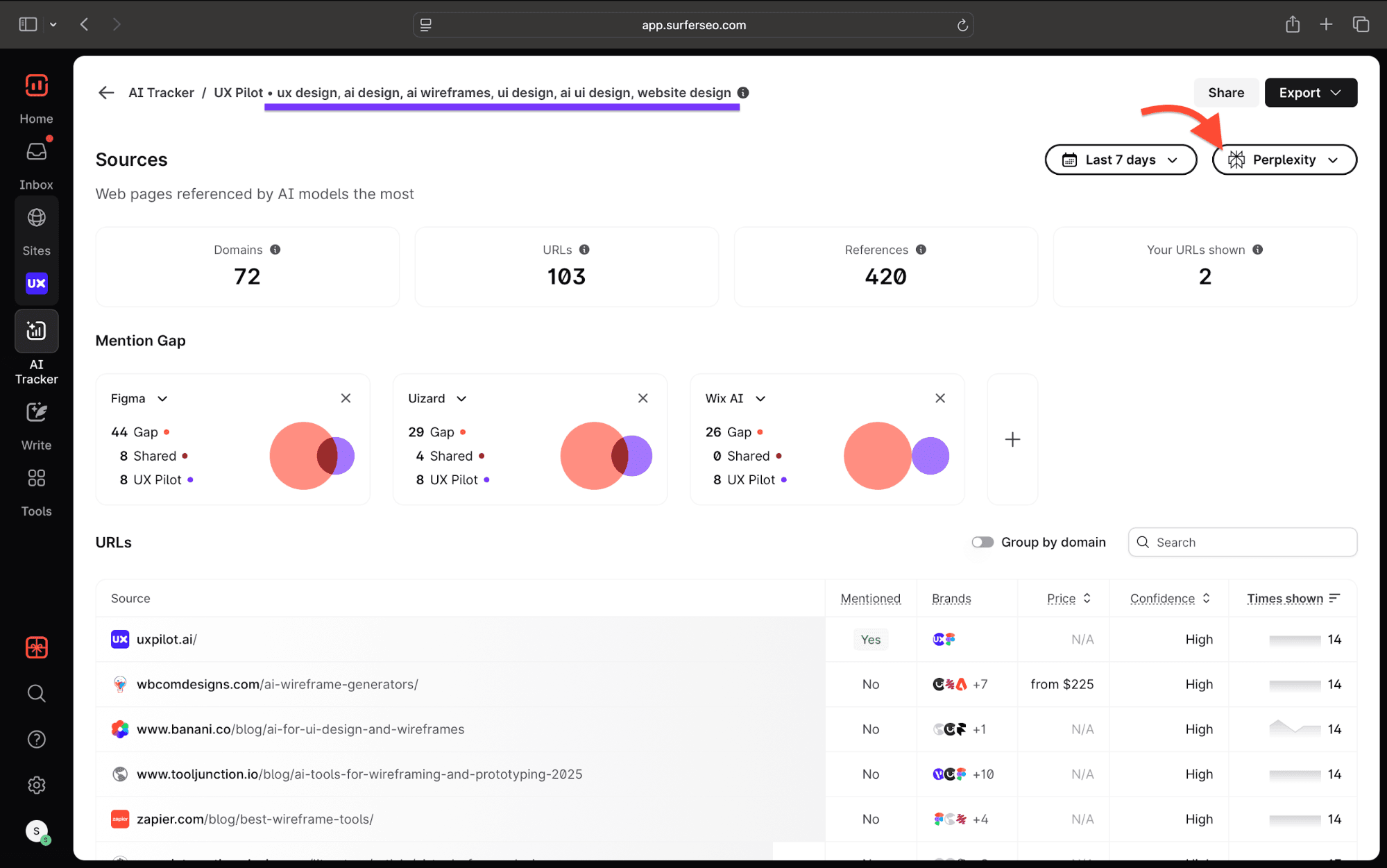Open the Inbox icon in sidebar
The height and width of the screenshot is (868, 1387).
coord(36,151)
